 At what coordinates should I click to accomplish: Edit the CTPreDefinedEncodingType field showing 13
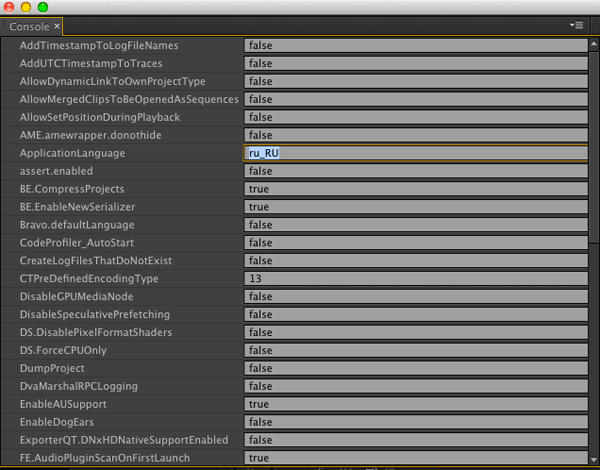pos(416,279)
